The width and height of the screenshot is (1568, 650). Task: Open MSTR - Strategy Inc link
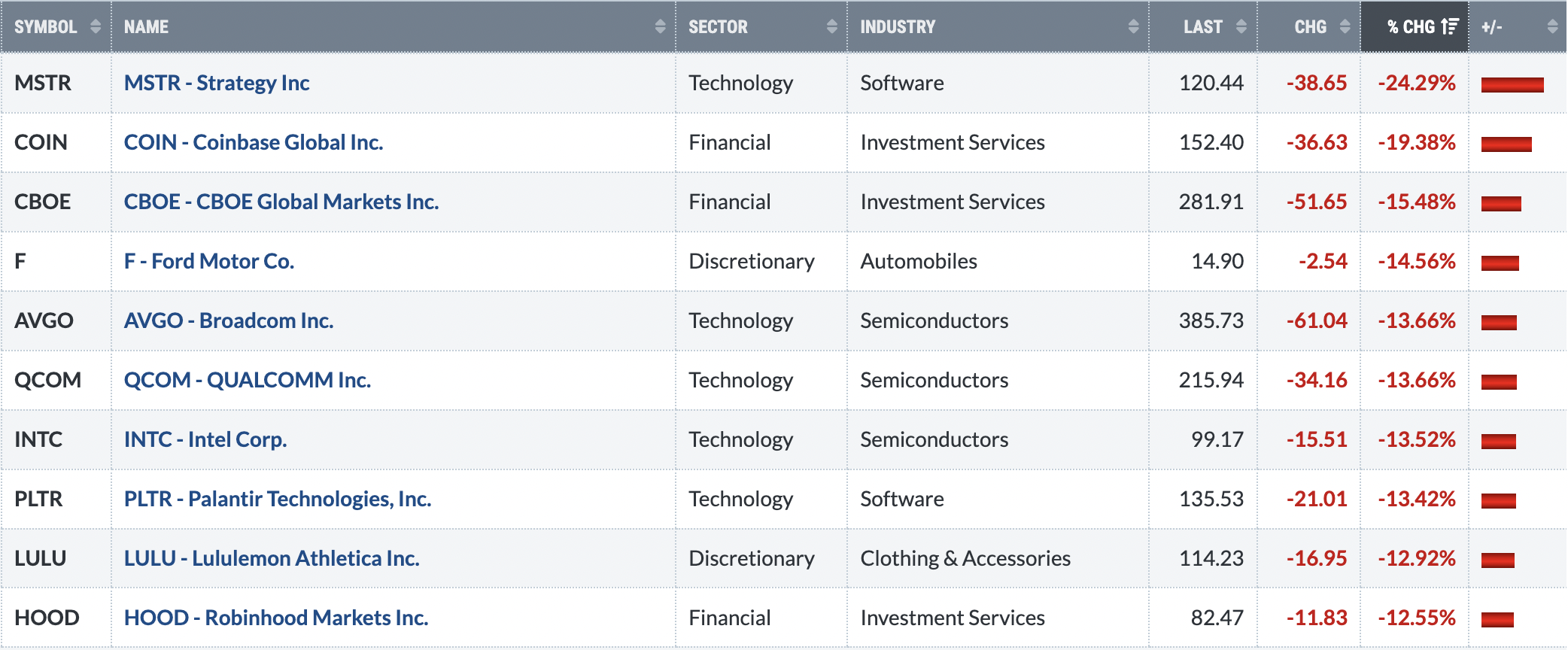[x=217, y=83]
